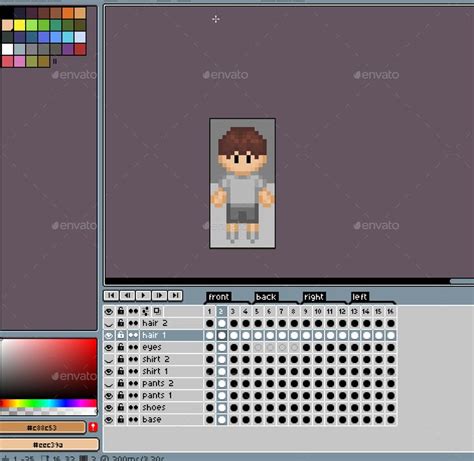Select frame 16 in the timeline header
Image resolution: width=474 pixels, height=461 pixels.
click(x=390, y=311)
